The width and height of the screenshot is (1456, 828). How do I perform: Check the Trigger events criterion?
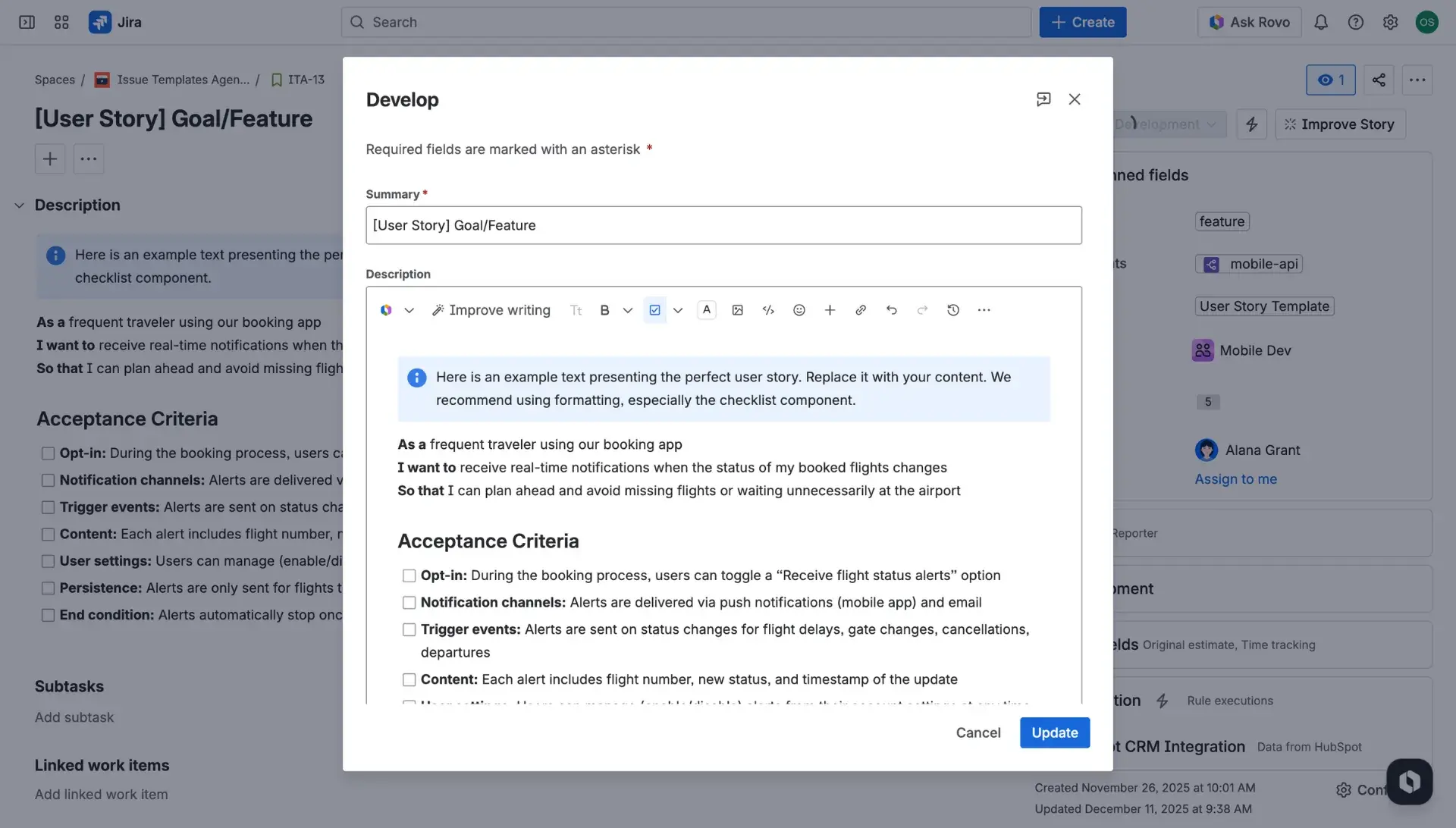[x=409, y=629]
